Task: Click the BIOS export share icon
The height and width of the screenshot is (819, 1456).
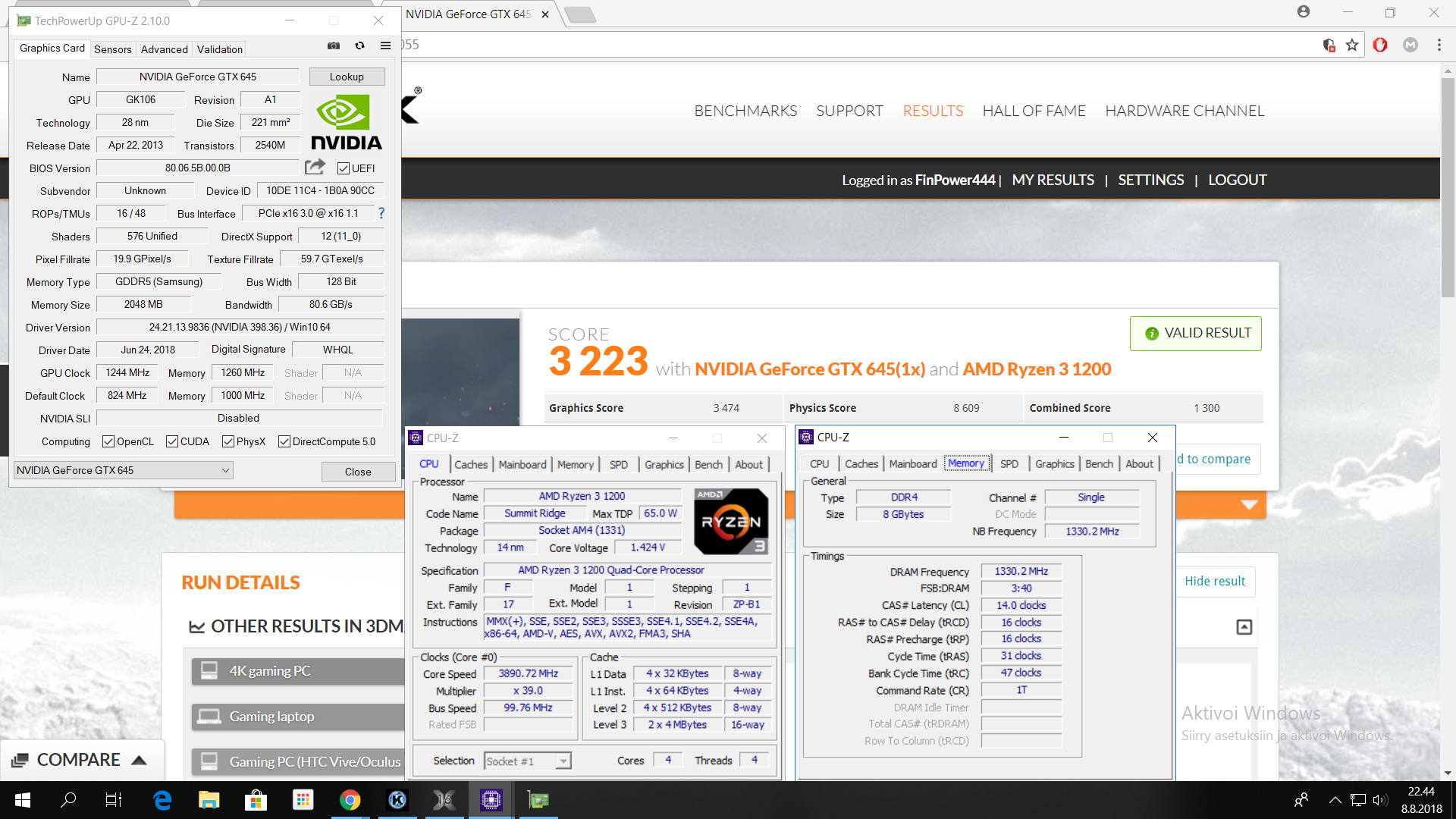Action: pos(315,167)
